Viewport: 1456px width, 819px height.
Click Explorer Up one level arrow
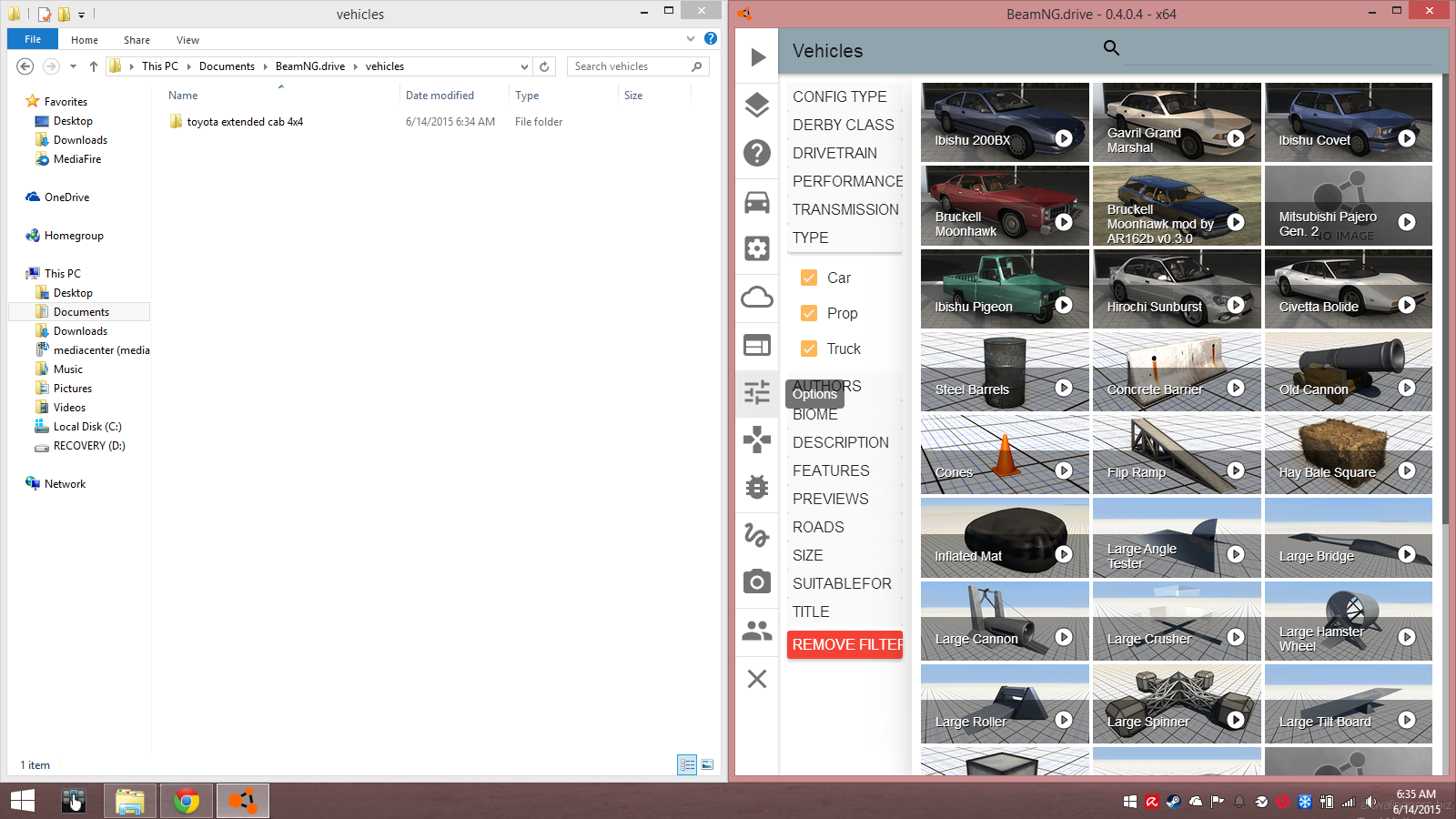pyautogui.click(x=93, y=66)
